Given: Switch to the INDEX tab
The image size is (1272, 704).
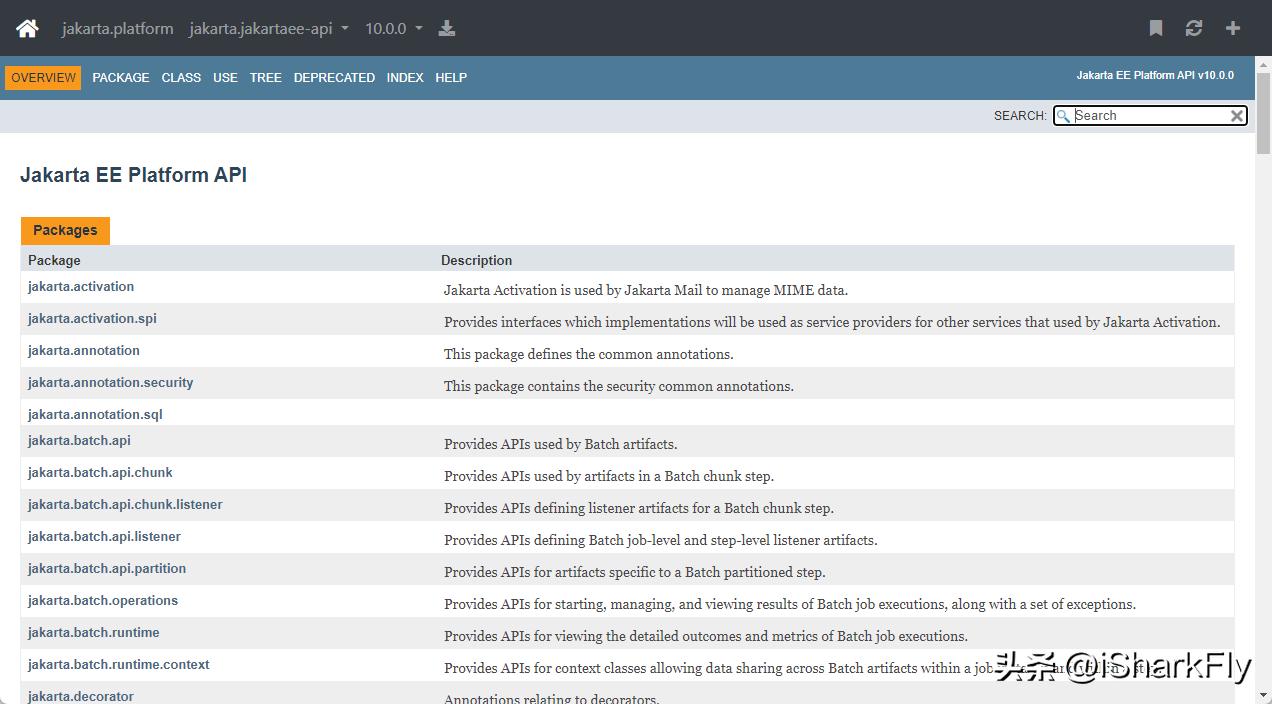Looking at the screenshot, I should (404, 77).
